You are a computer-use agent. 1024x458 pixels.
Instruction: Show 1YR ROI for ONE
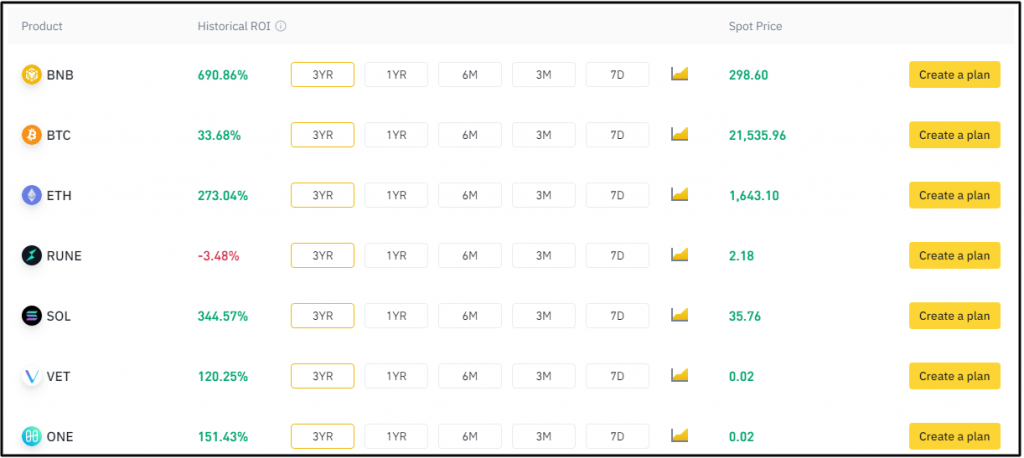[396, 436]
